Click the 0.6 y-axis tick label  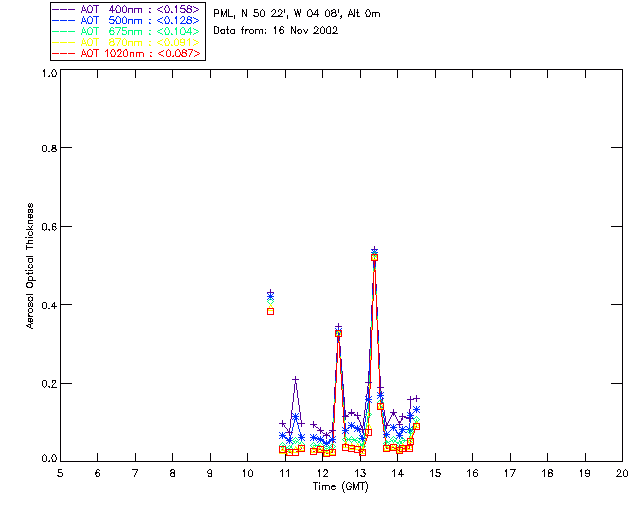[x=49, y=227]
